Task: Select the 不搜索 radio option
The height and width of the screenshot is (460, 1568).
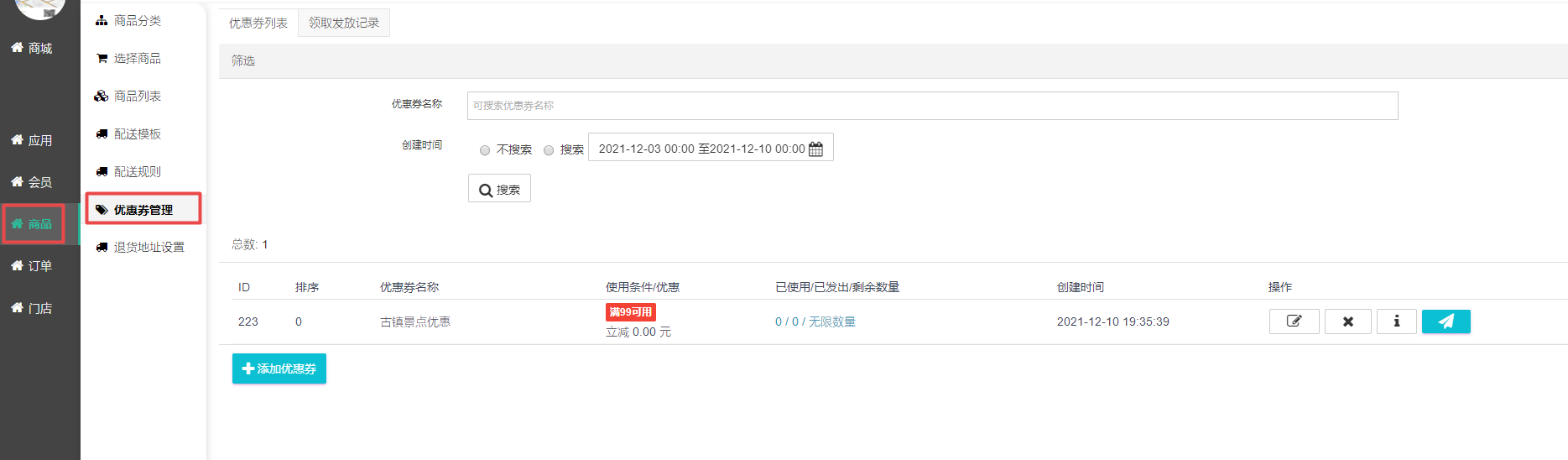Action: coord(485,150)
